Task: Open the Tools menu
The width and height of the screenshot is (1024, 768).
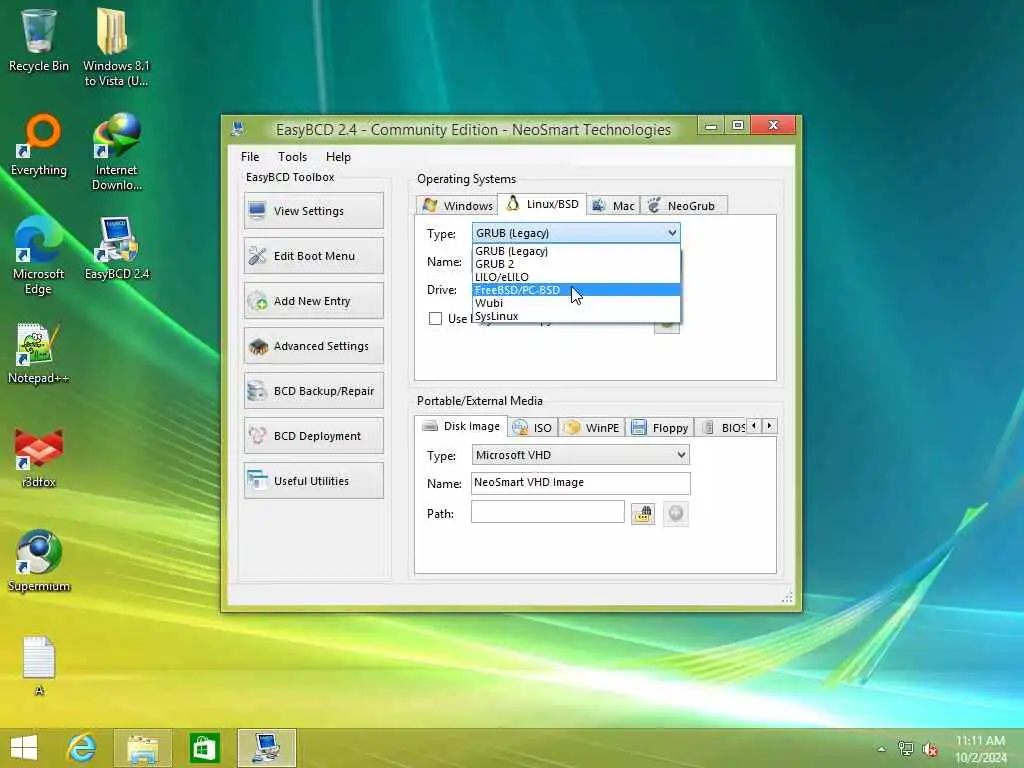Action: tap(292, 157)
